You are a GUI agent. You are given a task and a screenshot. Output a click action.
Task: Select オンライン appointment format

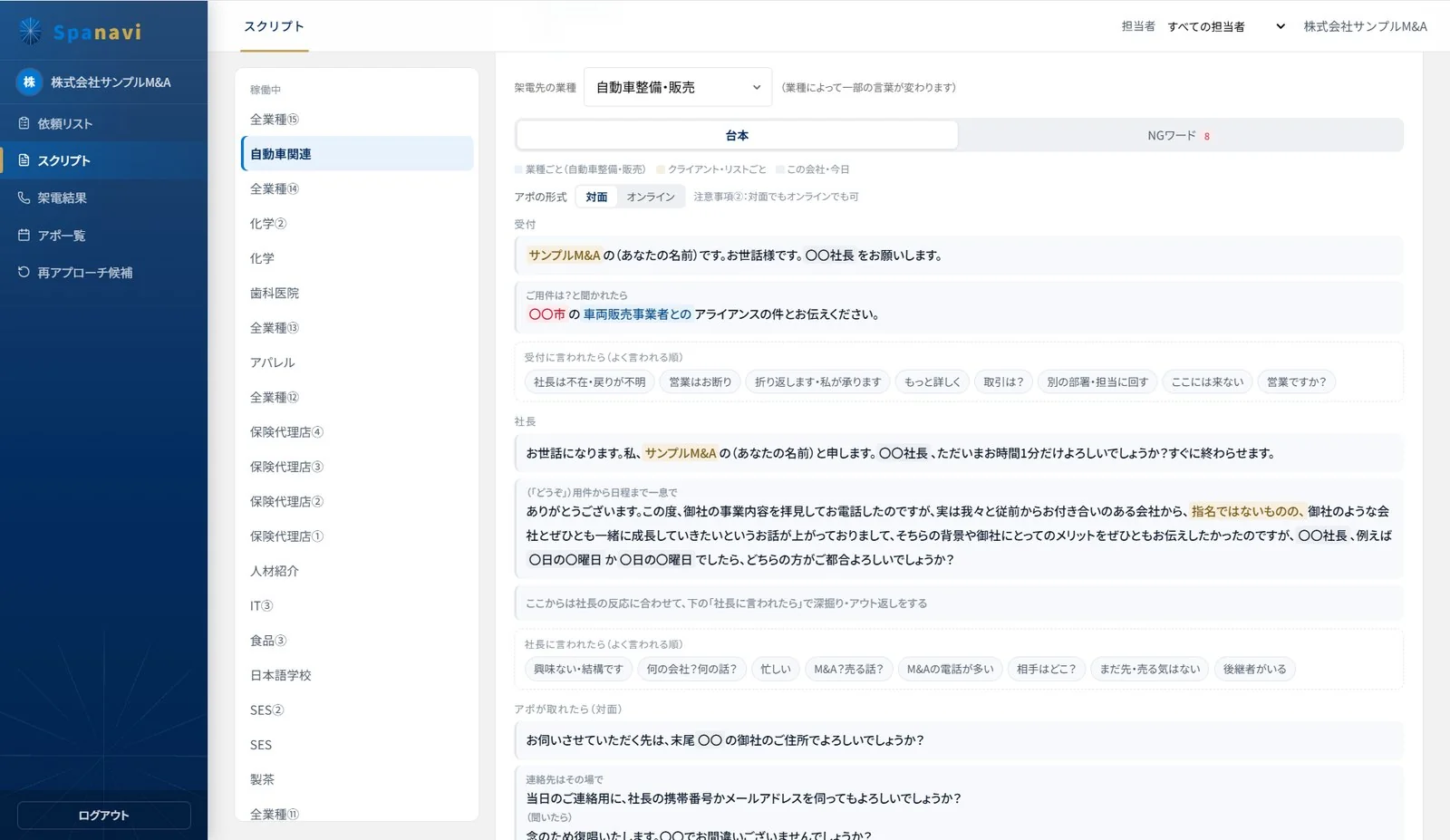(651, 197)
